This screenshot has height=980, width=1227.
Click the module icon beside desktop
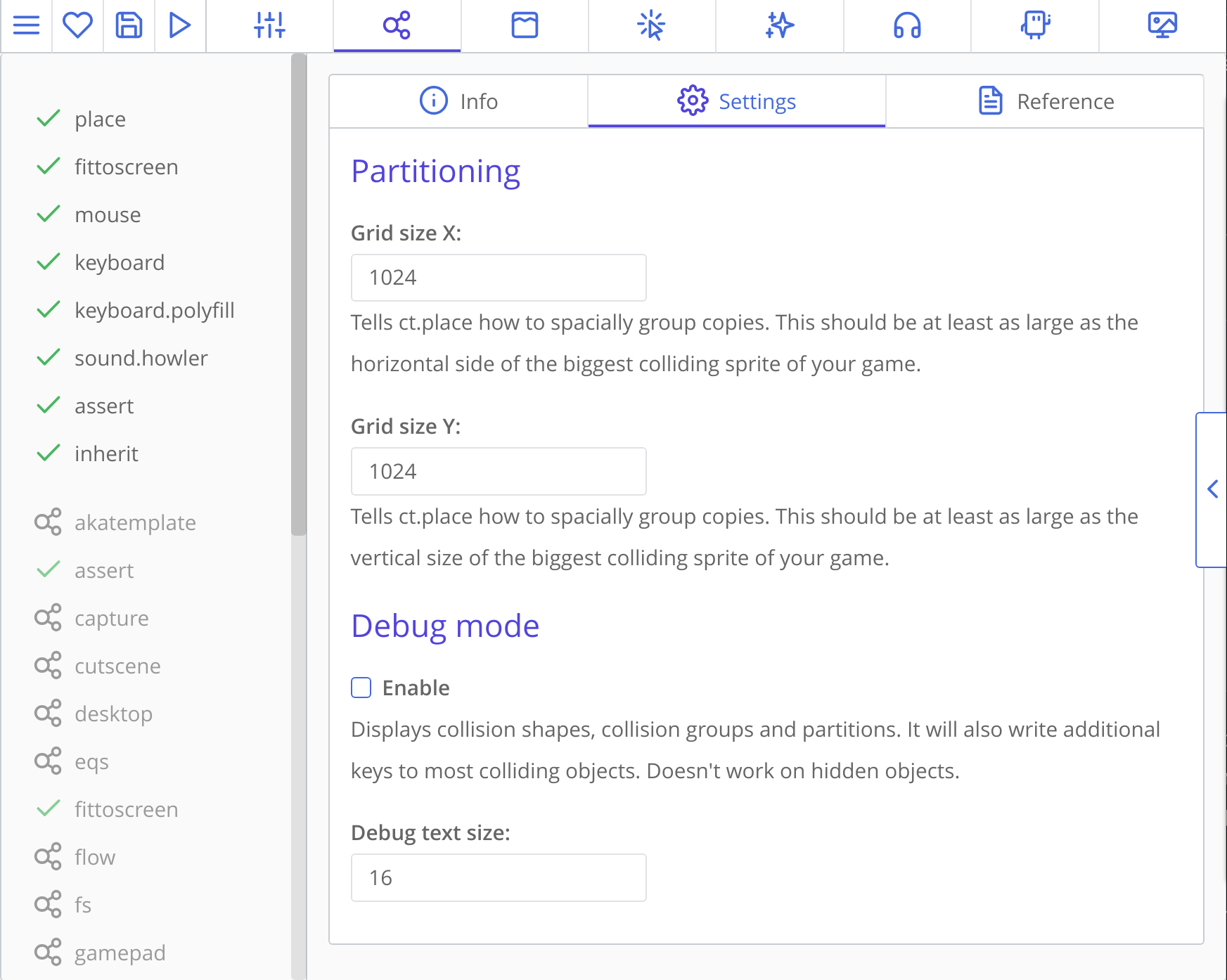pos(48,714)
